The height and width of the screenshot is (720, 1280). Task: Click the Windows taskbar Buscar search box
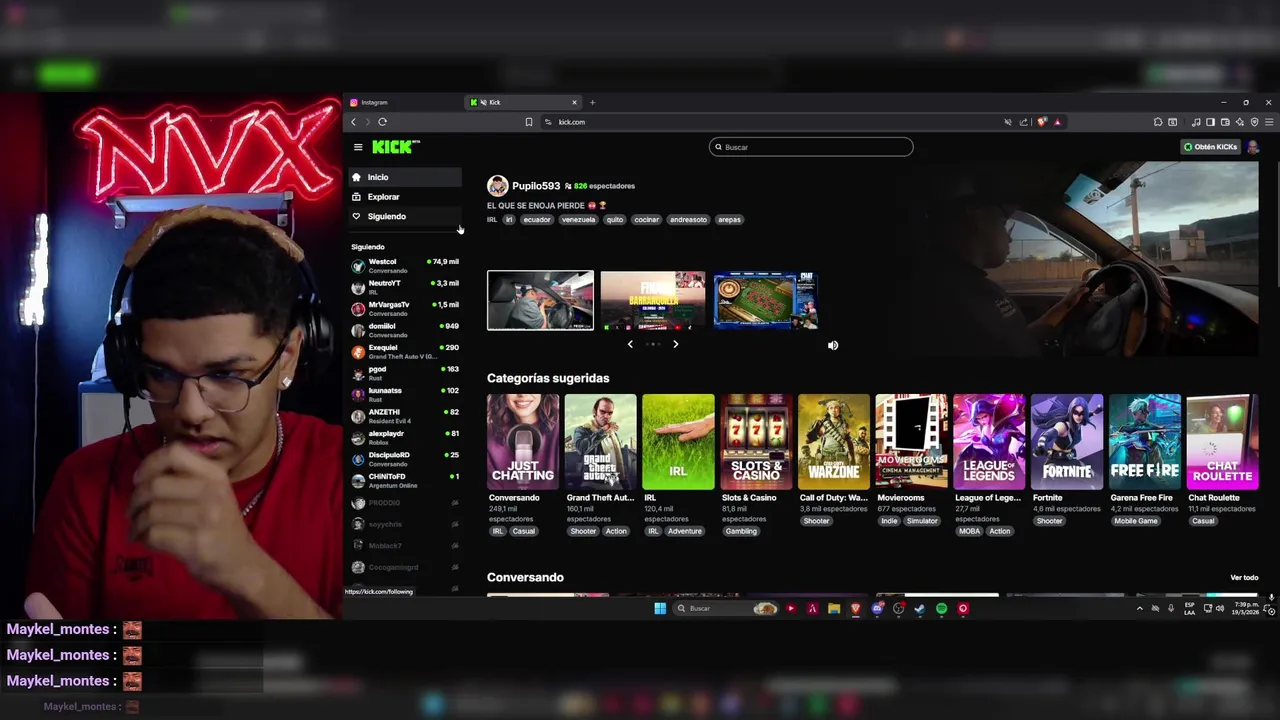pyautogui.click(x=725, y=608)
